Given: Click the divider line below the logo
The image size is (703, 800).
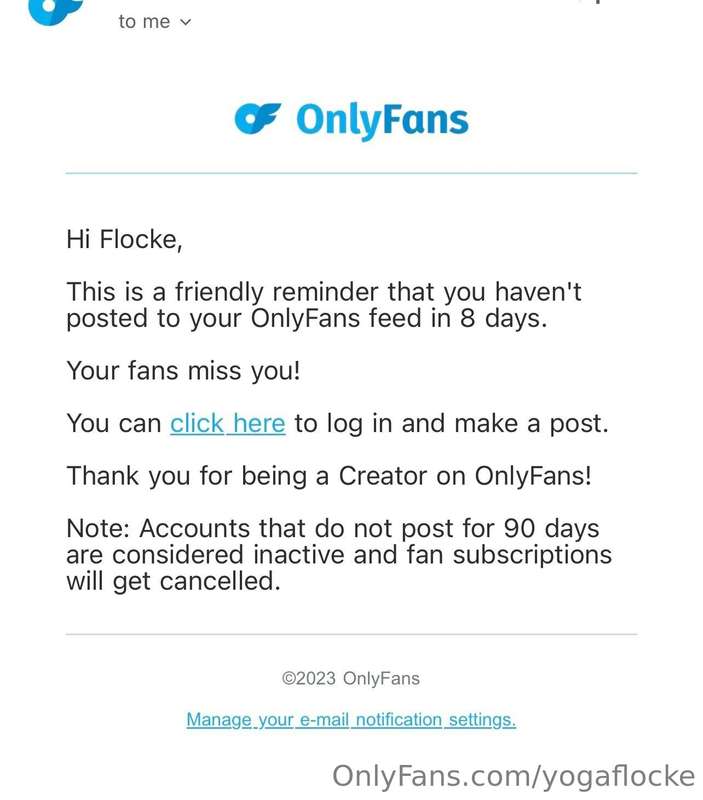Looking at the screenshot, I should [351, 173].
